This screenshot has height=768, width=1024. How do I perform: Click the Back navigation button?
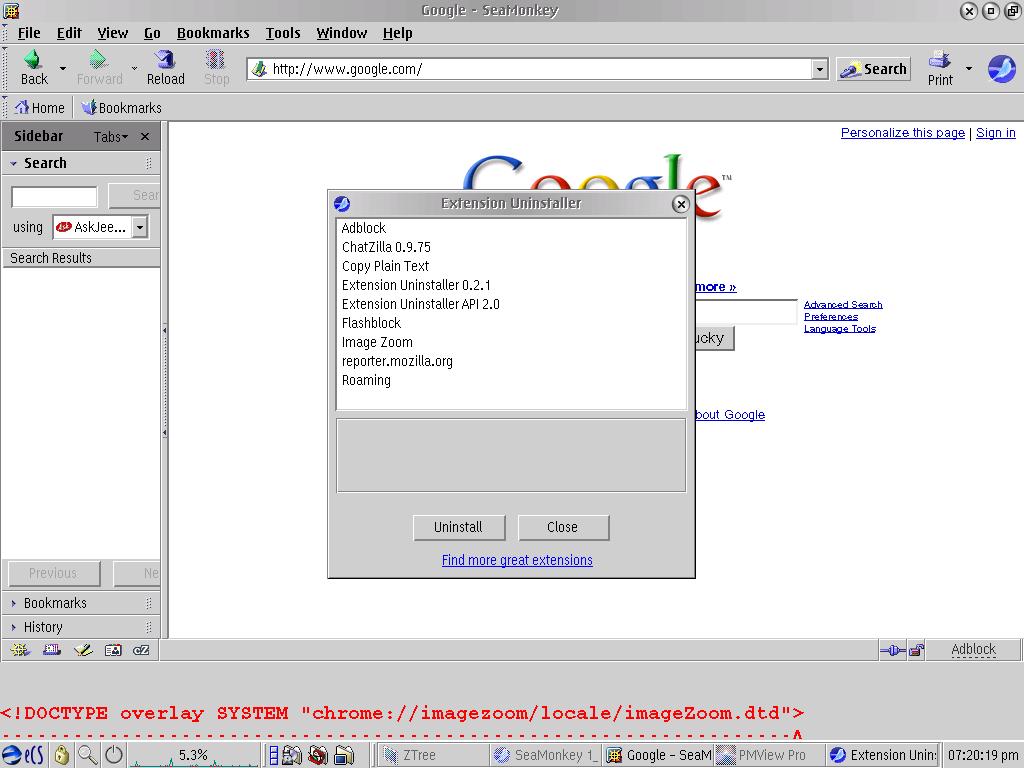point(33,67)
